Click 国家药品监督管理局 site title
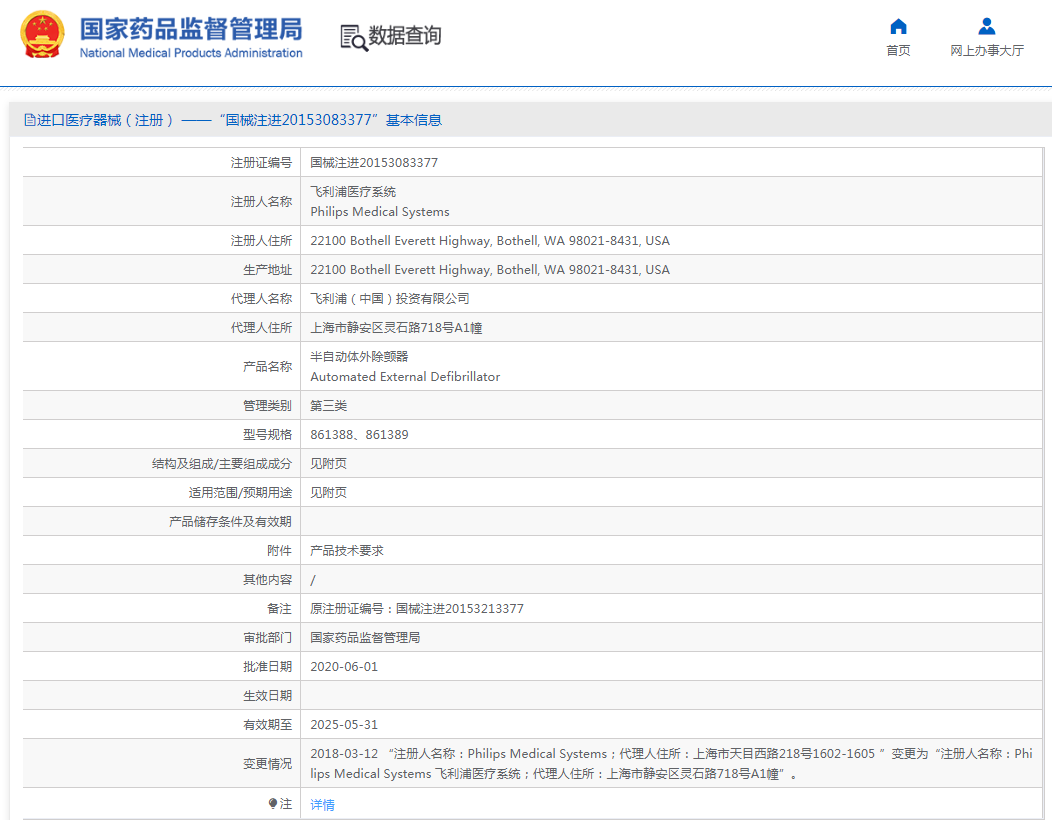This screenshot has height=820, width=1052. pos(191,30)
